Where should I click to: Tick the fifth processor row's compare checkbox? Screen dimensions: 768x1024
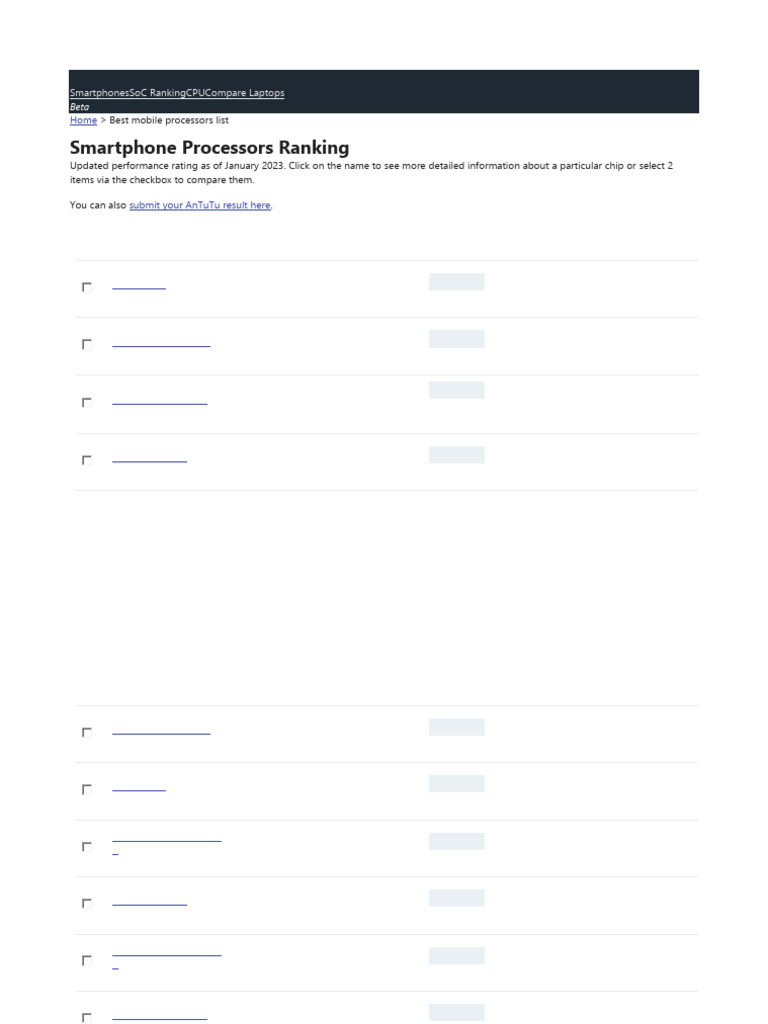point(87,732)
